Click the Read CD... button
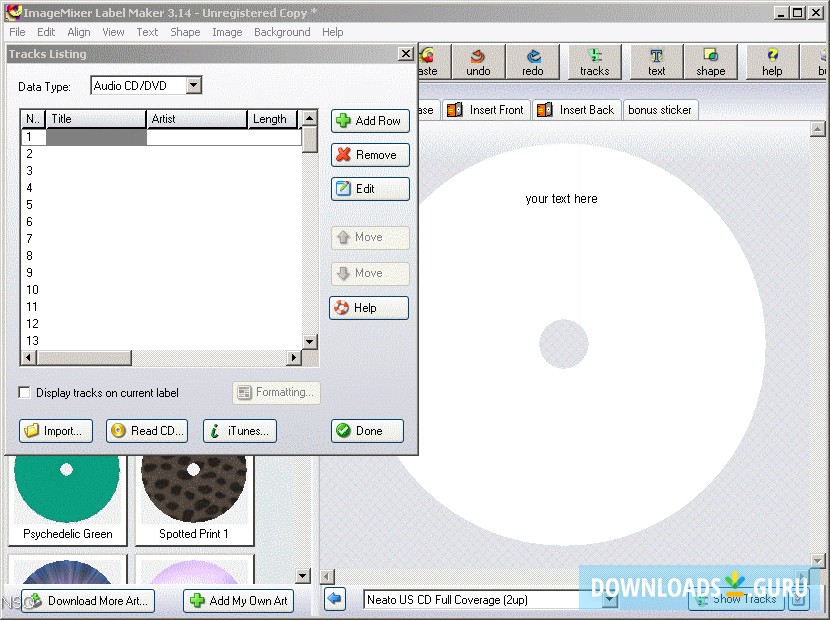This screenshot has height=620, width=830. pos(148,430)
